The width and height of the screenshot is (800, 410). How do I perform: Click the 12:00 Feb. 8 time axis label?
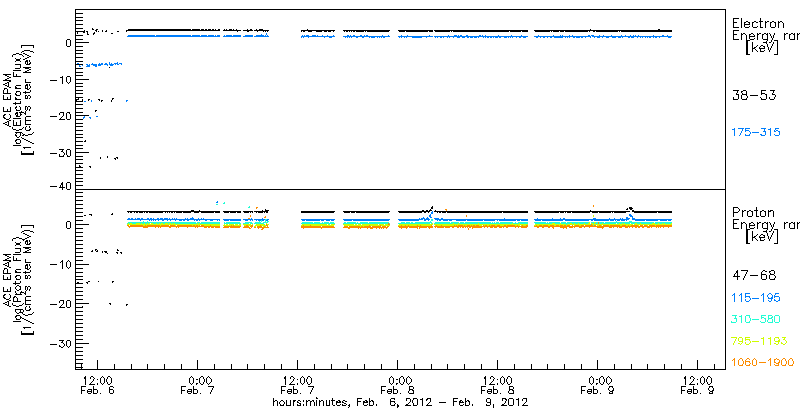coord(497,385)
